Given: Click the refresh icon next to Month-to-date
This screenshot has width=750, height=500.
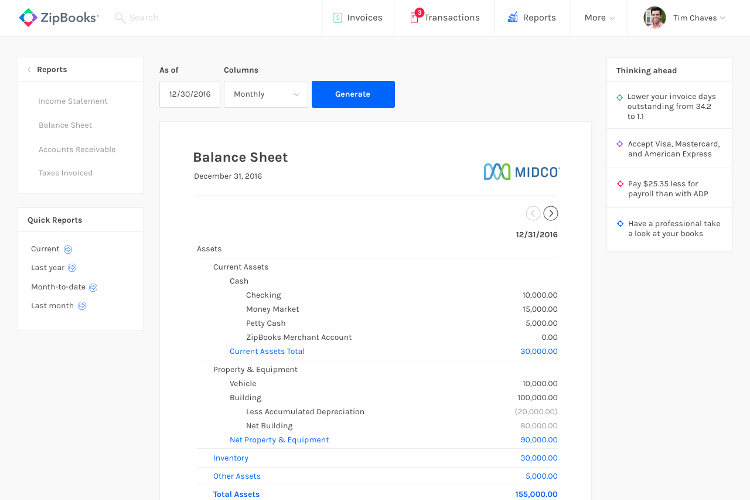Looking at the screenshot, I should tap(93, 288).
